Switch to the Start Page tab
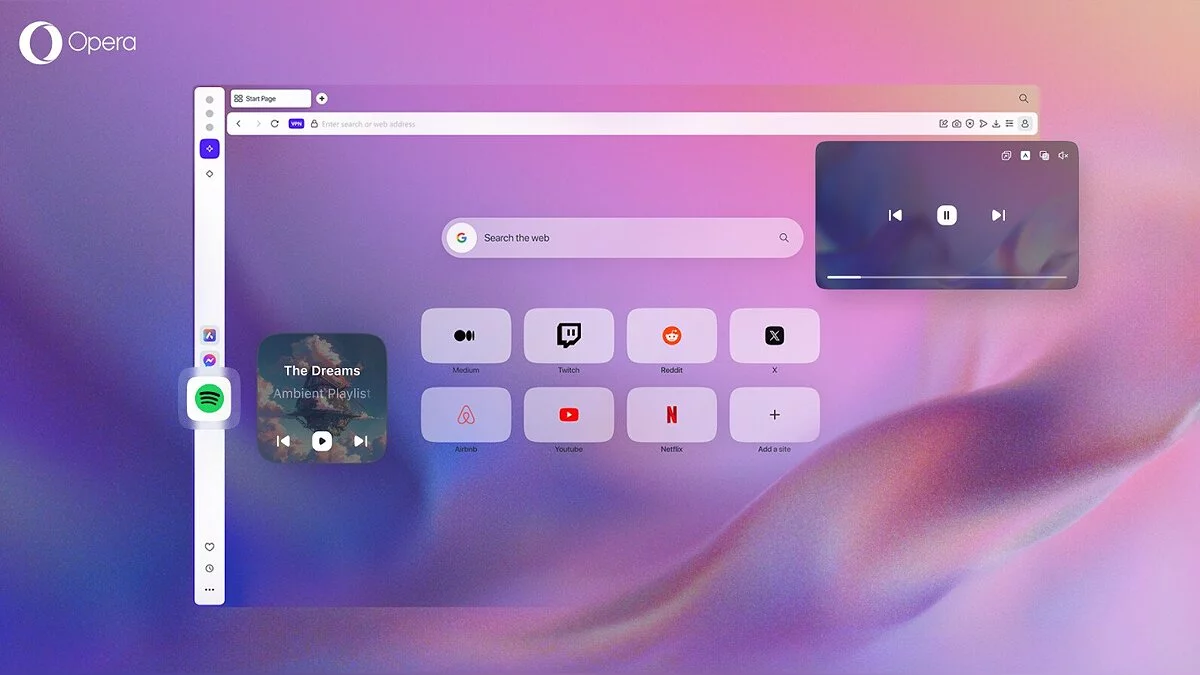The height and width of the screenshot is (675, 1200). [x=270, y=99]
